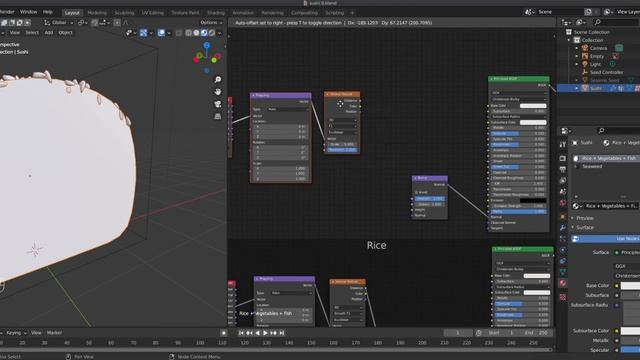Screen dimensions: 640x360
Task: Open Object menu in 3D viewport
Action: 65,33
